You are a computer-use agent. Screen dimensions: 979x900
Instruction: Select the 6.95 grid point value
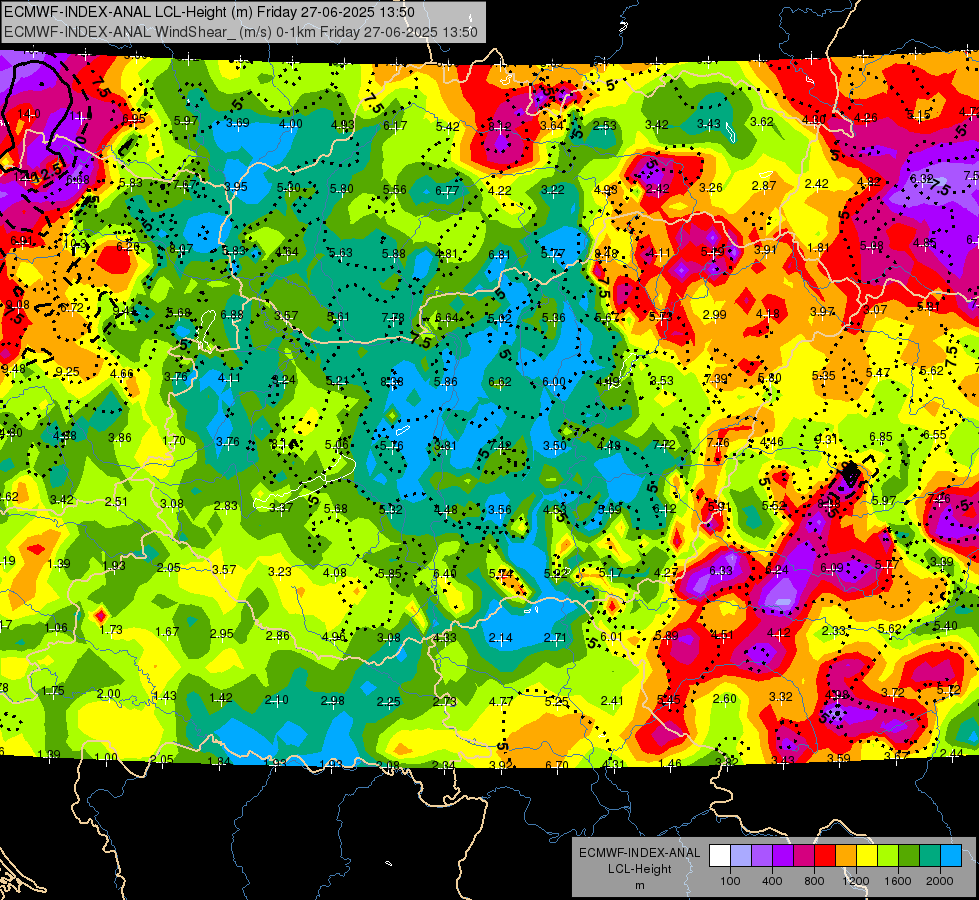134,119
